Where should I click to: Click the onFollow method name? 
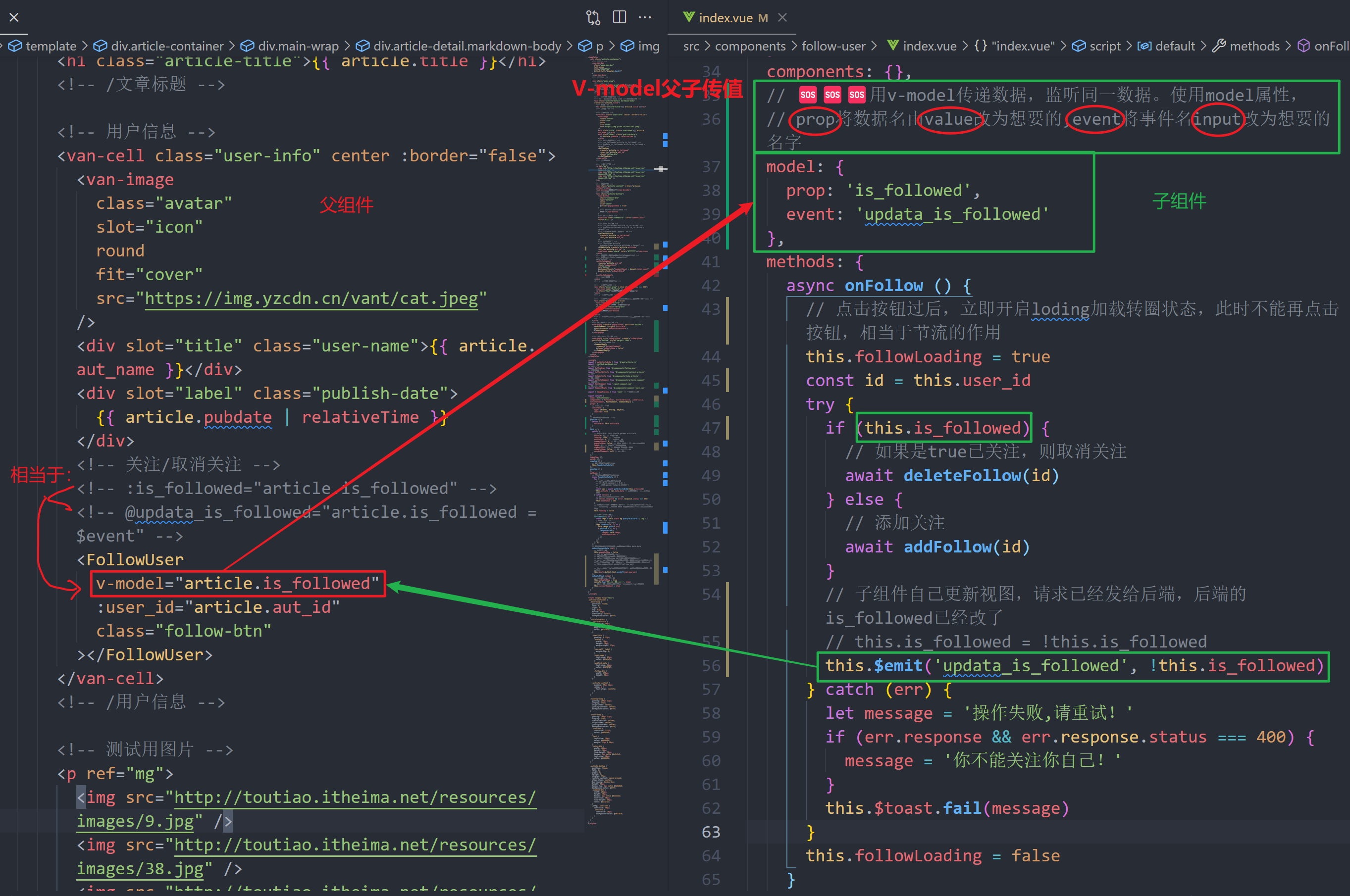(x=883, y=285)
